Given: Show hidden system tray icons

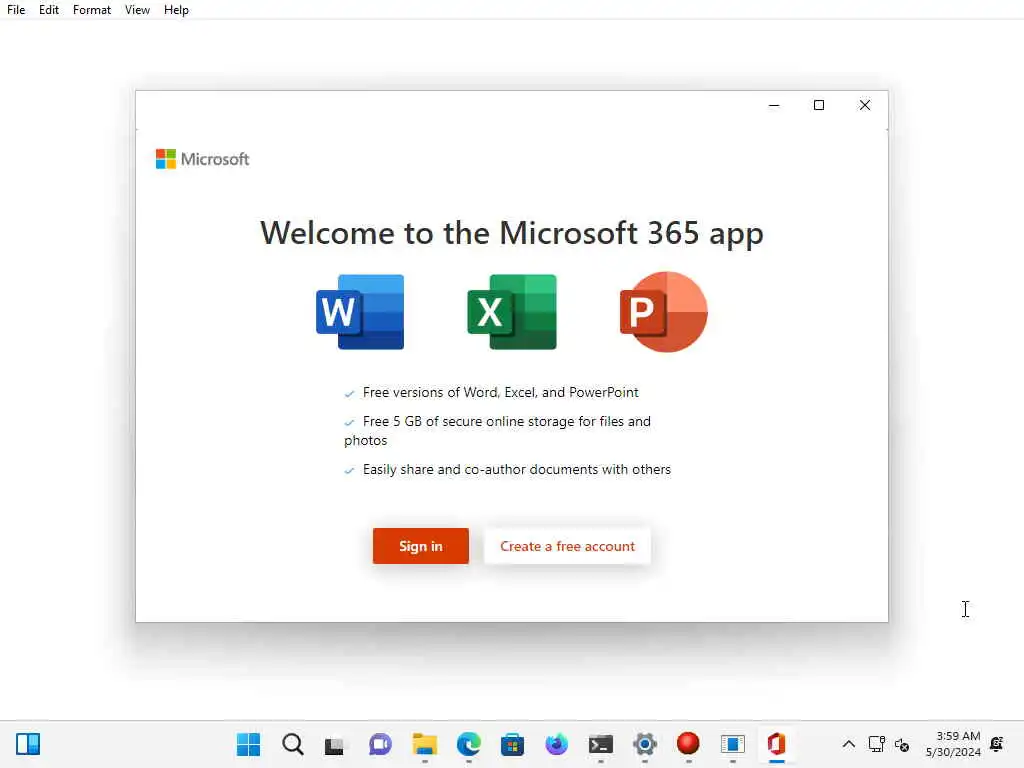Looking at the screenshot, I should (x=848, y=744).
